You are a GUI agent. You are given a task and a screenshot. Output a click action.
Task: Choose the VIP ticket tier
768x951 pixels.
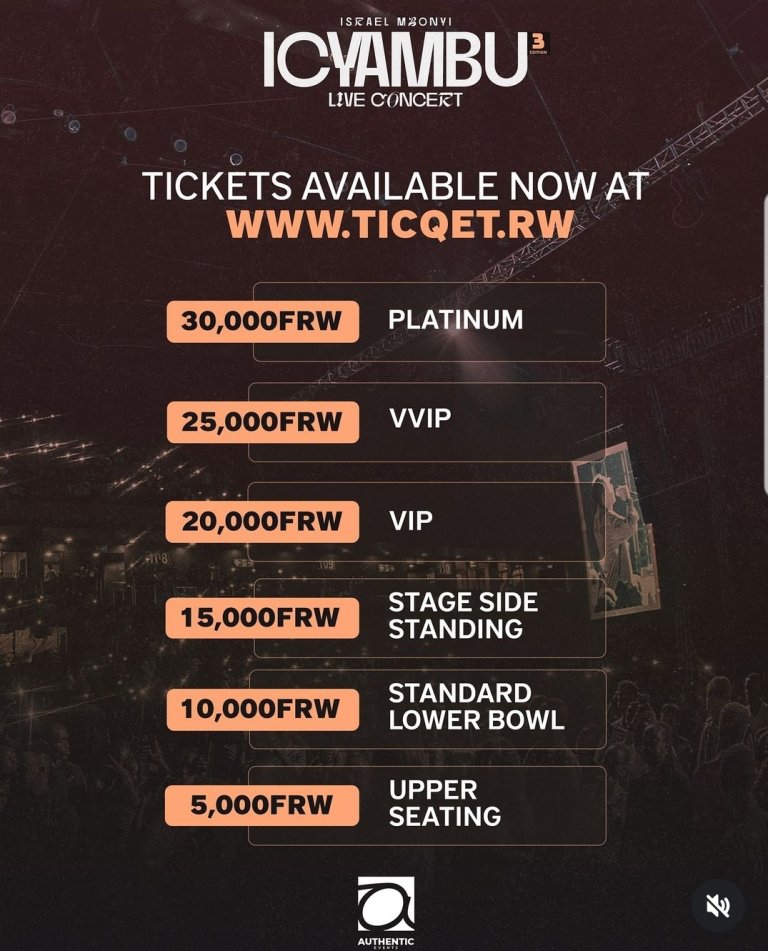pos(411,520)
